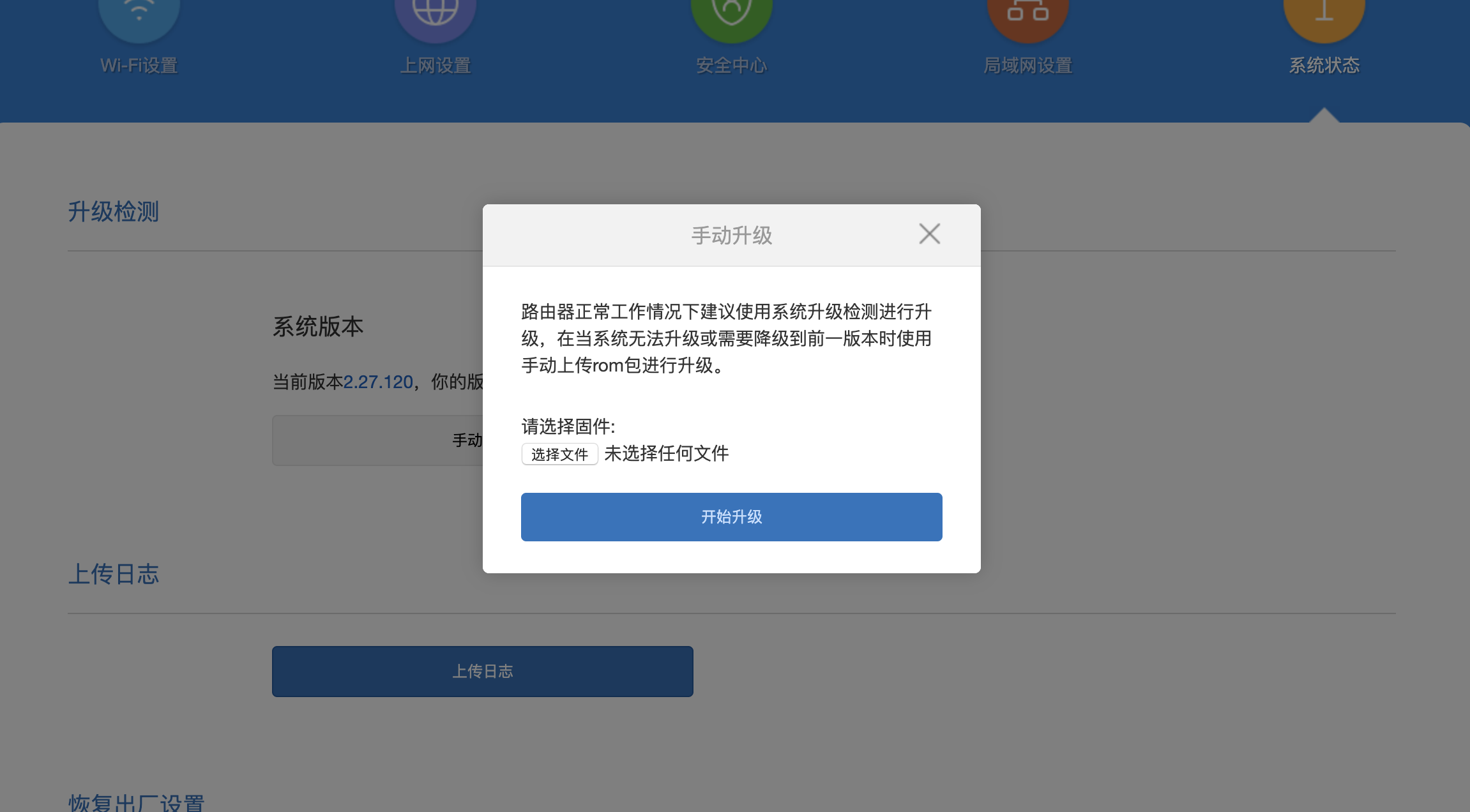Screen dimensions: 1470x812
Task: Click the Wi-Fi设置 tab label
Action: pyautogui.click(x=139, y=65)
